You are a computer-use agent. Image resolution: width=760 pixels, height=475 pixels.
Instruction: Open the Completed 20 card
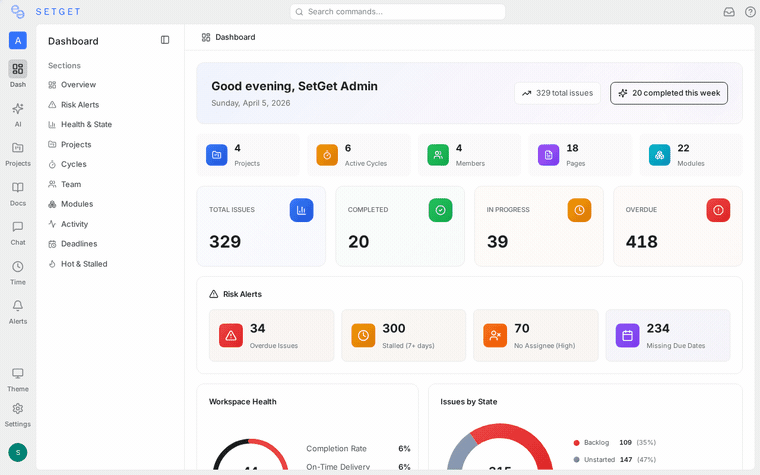pyautogui.click(x=400, y=226)
